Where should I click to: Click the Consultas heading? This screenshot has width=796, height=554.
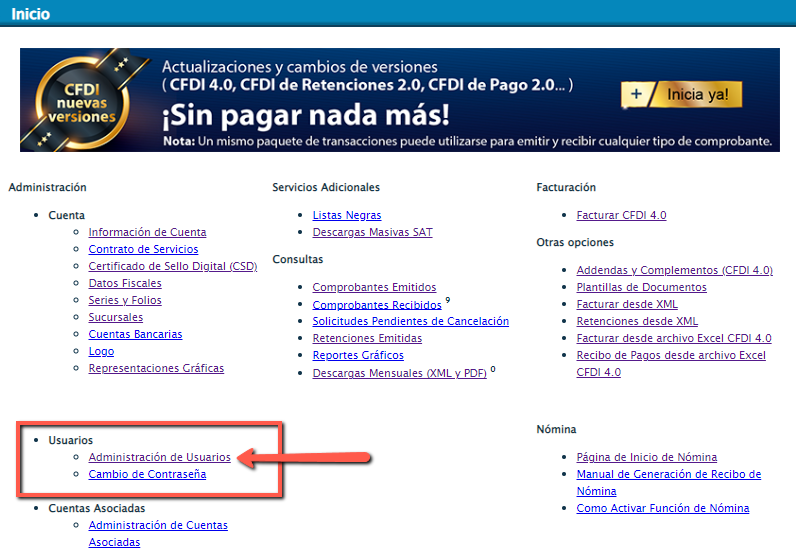tap(297, 259)
